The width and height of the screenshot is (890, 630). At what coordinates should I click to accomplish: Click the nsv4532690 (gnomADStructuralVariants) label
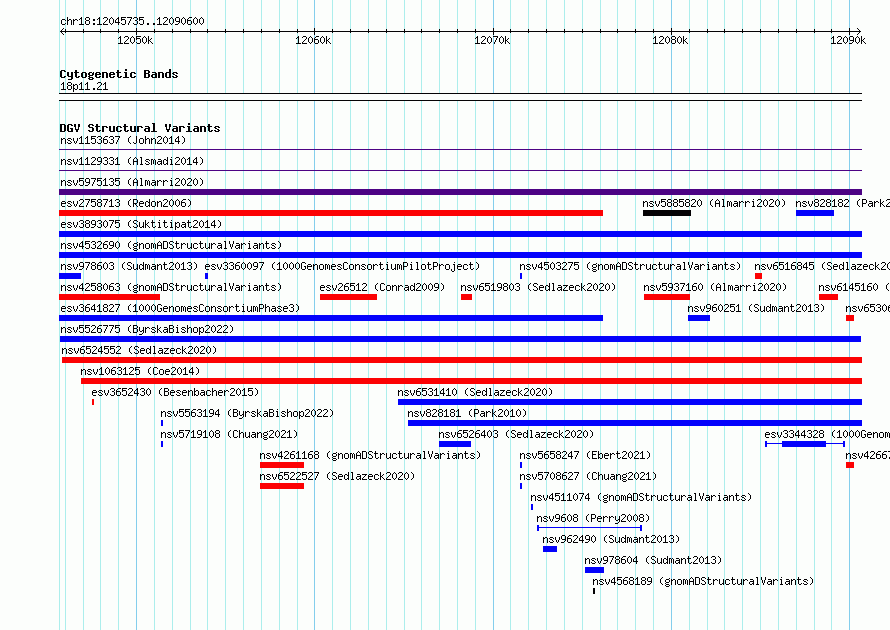pyautogui.click(x=171, y=245)
